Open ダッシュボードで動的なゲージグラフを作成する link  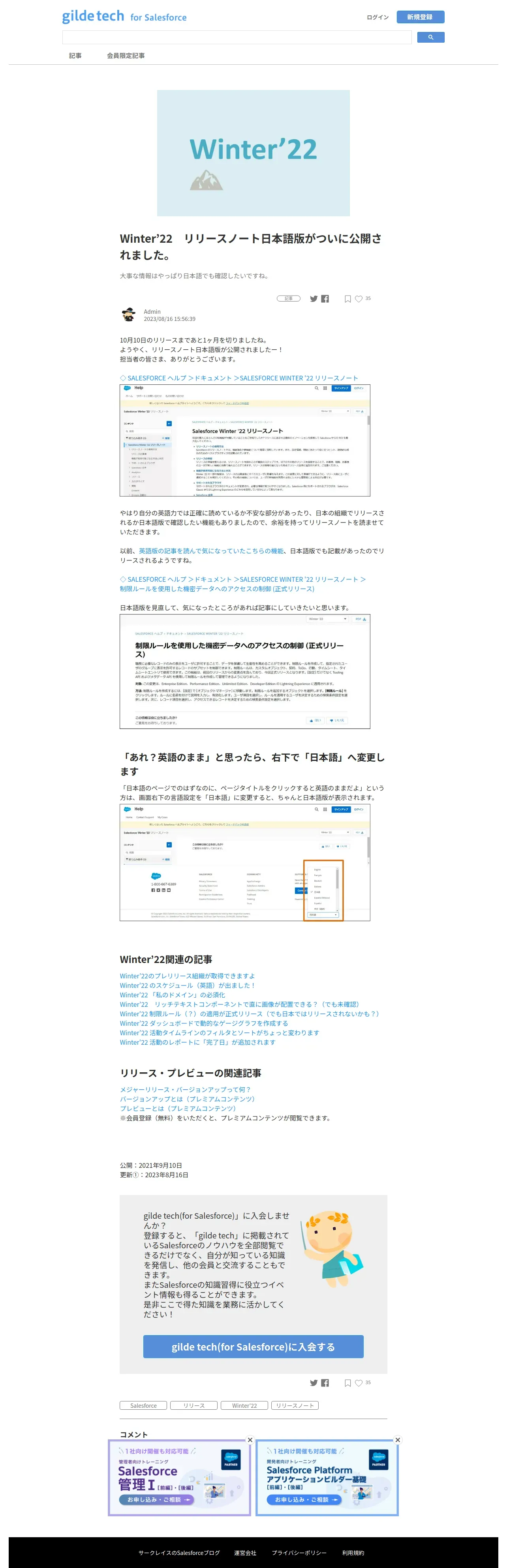(x=204, y=1023)
